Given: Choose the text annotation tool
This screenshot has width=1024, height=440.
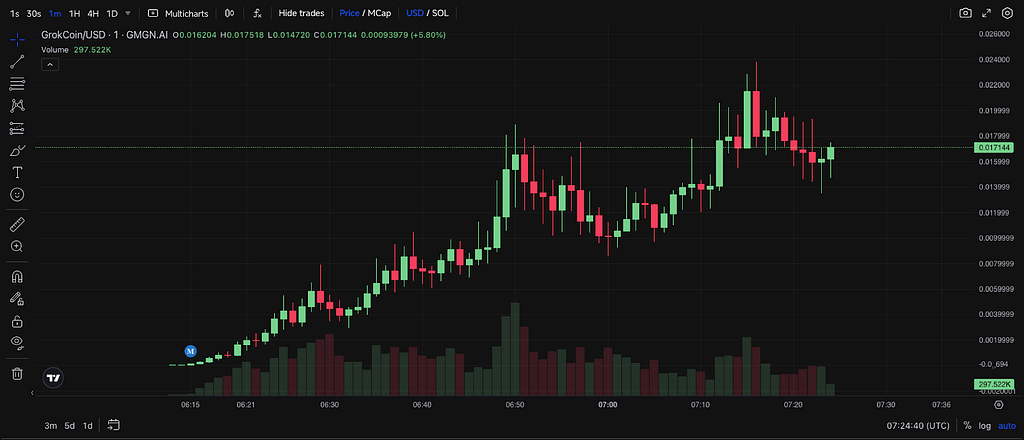Looking at the screenshot, I should coord(17,172).
